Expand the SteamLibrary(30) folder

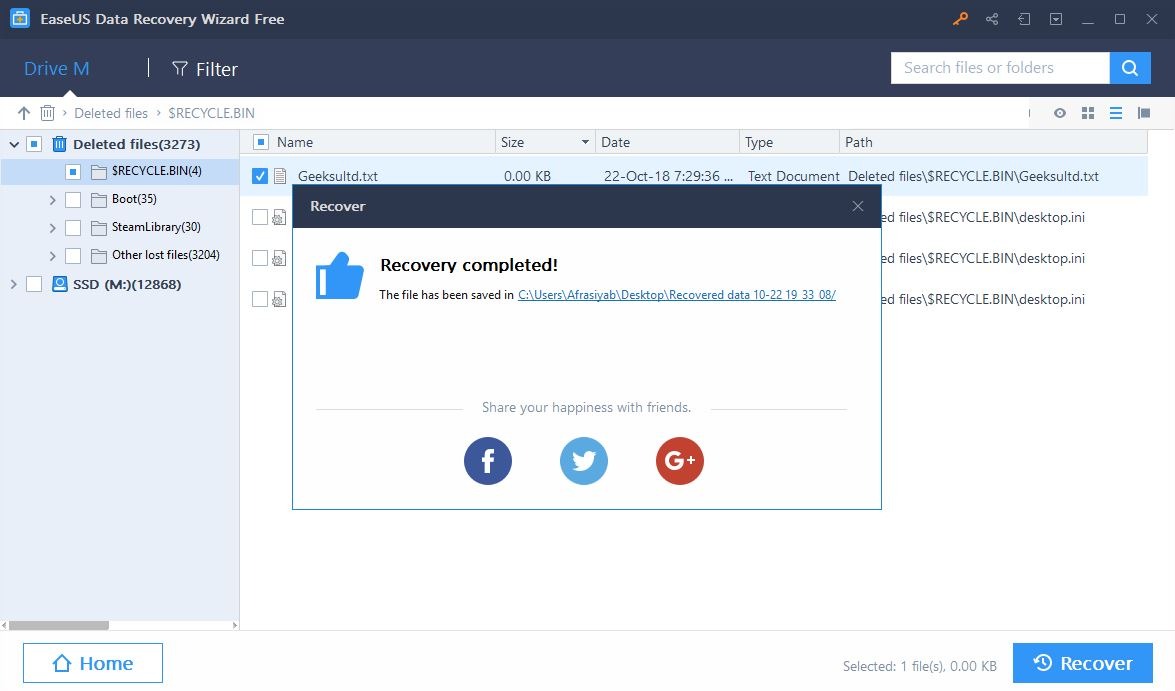tap(52, 227)
